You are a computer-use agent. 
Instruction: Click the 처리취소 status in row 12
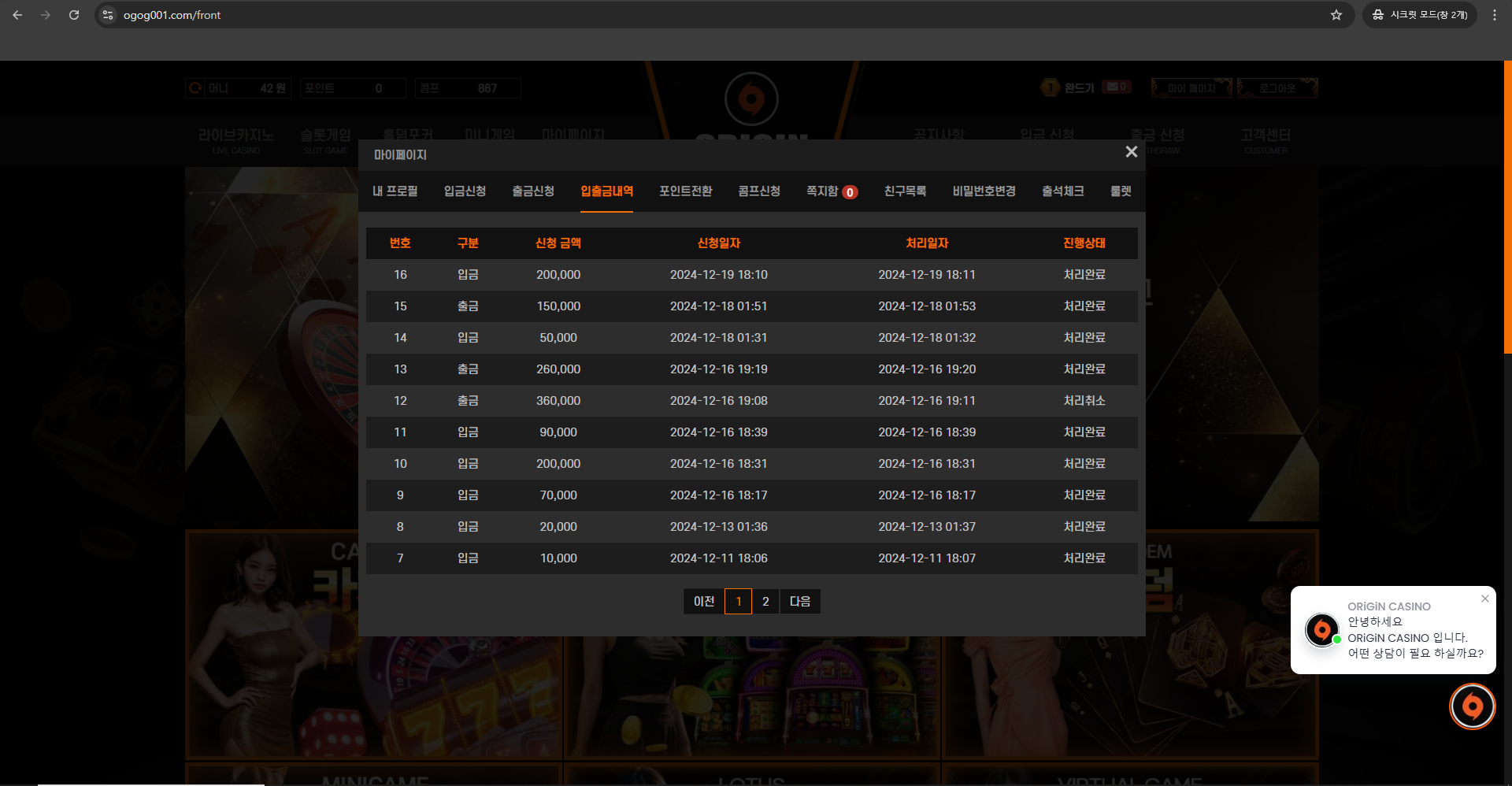point(1084,401)
